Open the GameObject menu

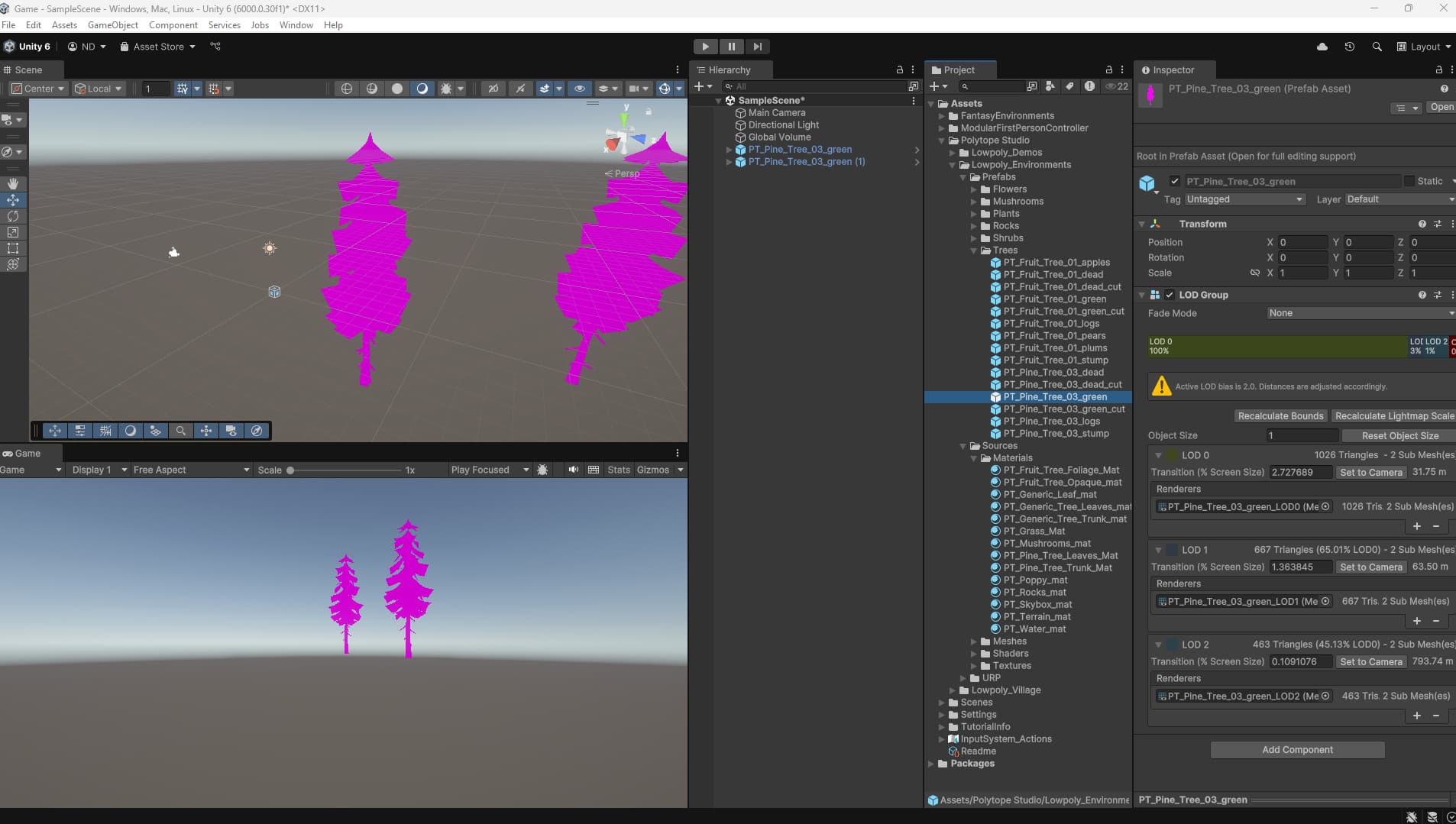click(x=113, y=24)
